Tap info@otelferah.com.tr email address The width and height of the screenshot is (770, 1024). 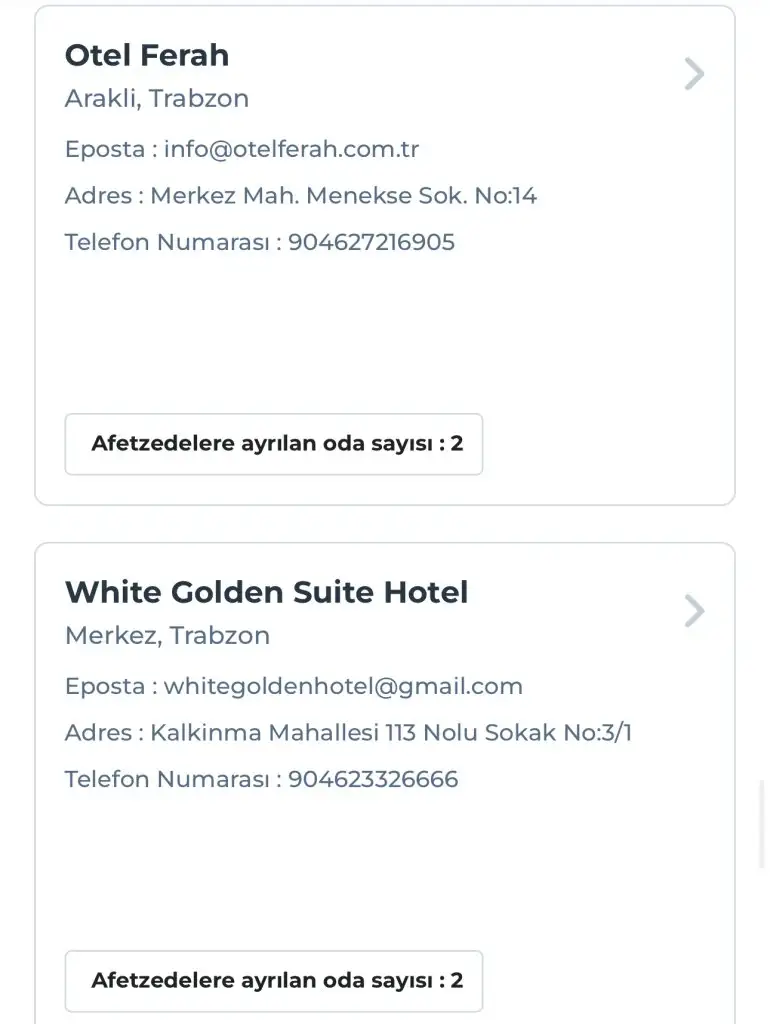291,150
